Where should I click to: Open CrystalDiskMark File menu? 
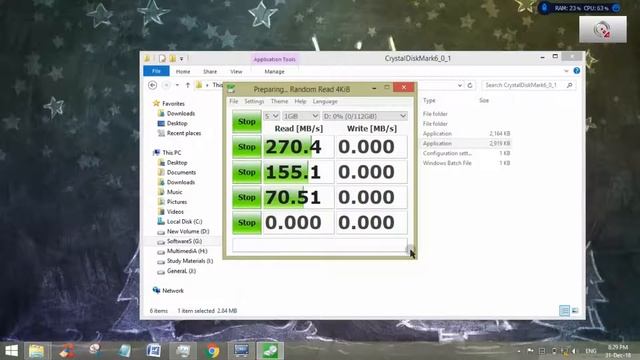233,101
